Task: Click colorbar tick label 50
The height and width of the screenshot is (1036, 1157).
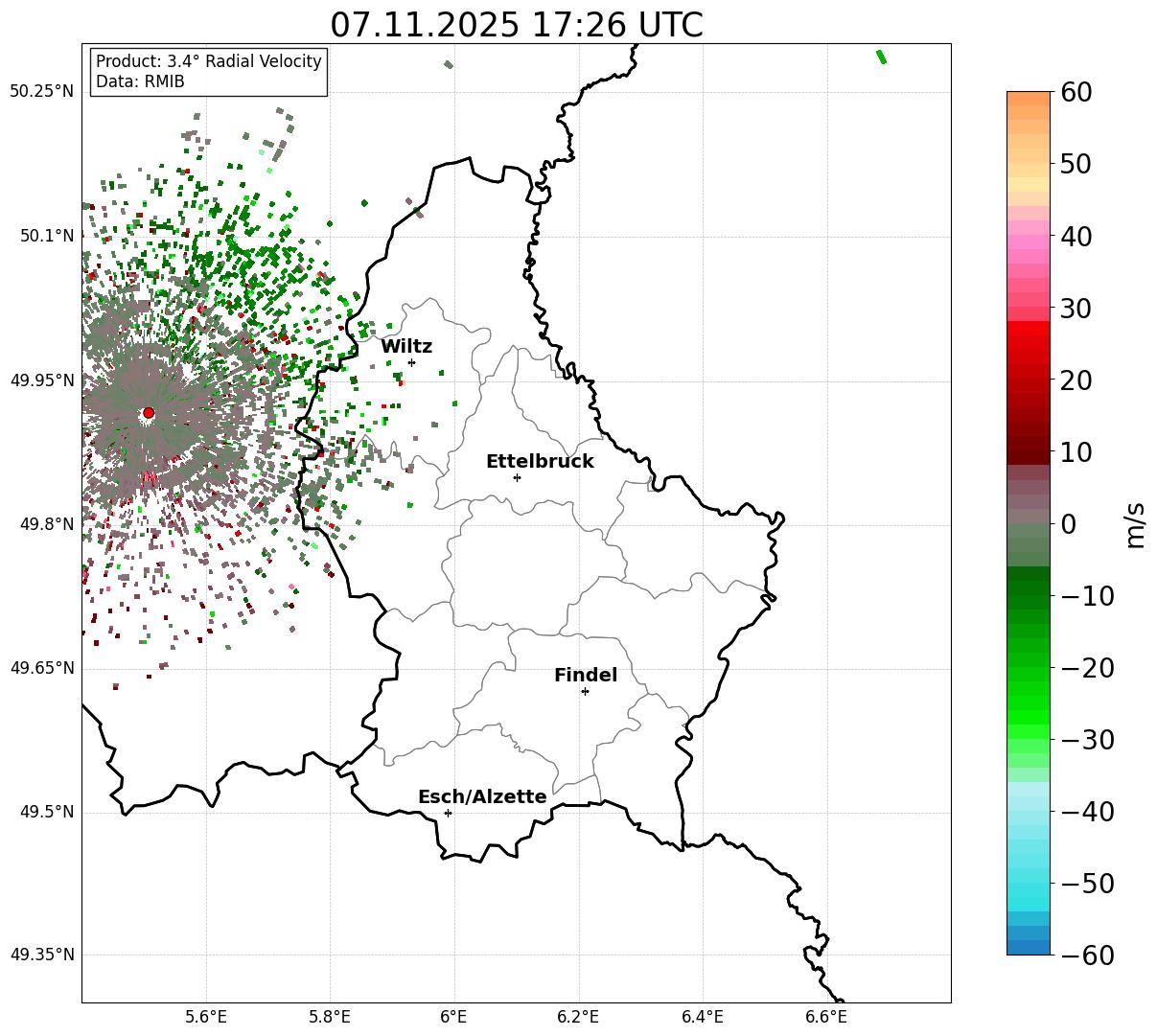Action: [x=1076, y=164]
